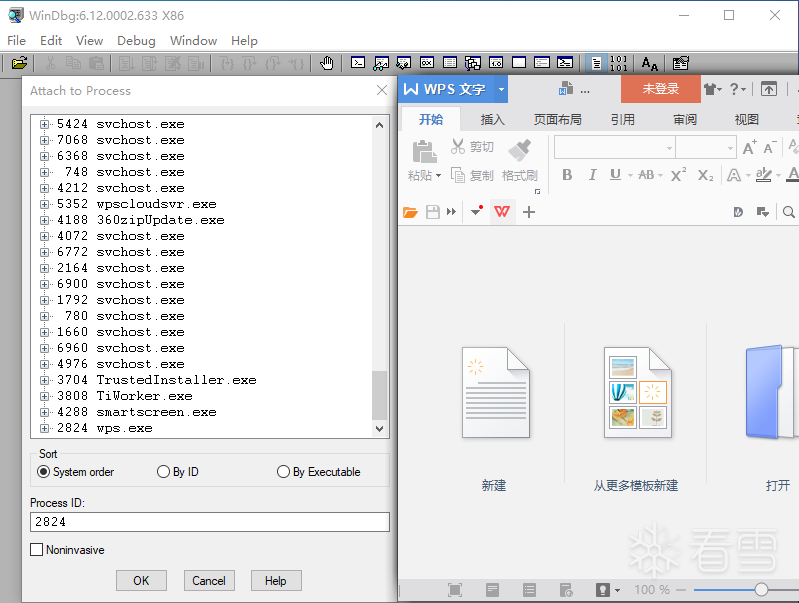Viewport: 799px width, 603px height.
Task: Click the Process ID input field
Action: (x=209, y=522)
